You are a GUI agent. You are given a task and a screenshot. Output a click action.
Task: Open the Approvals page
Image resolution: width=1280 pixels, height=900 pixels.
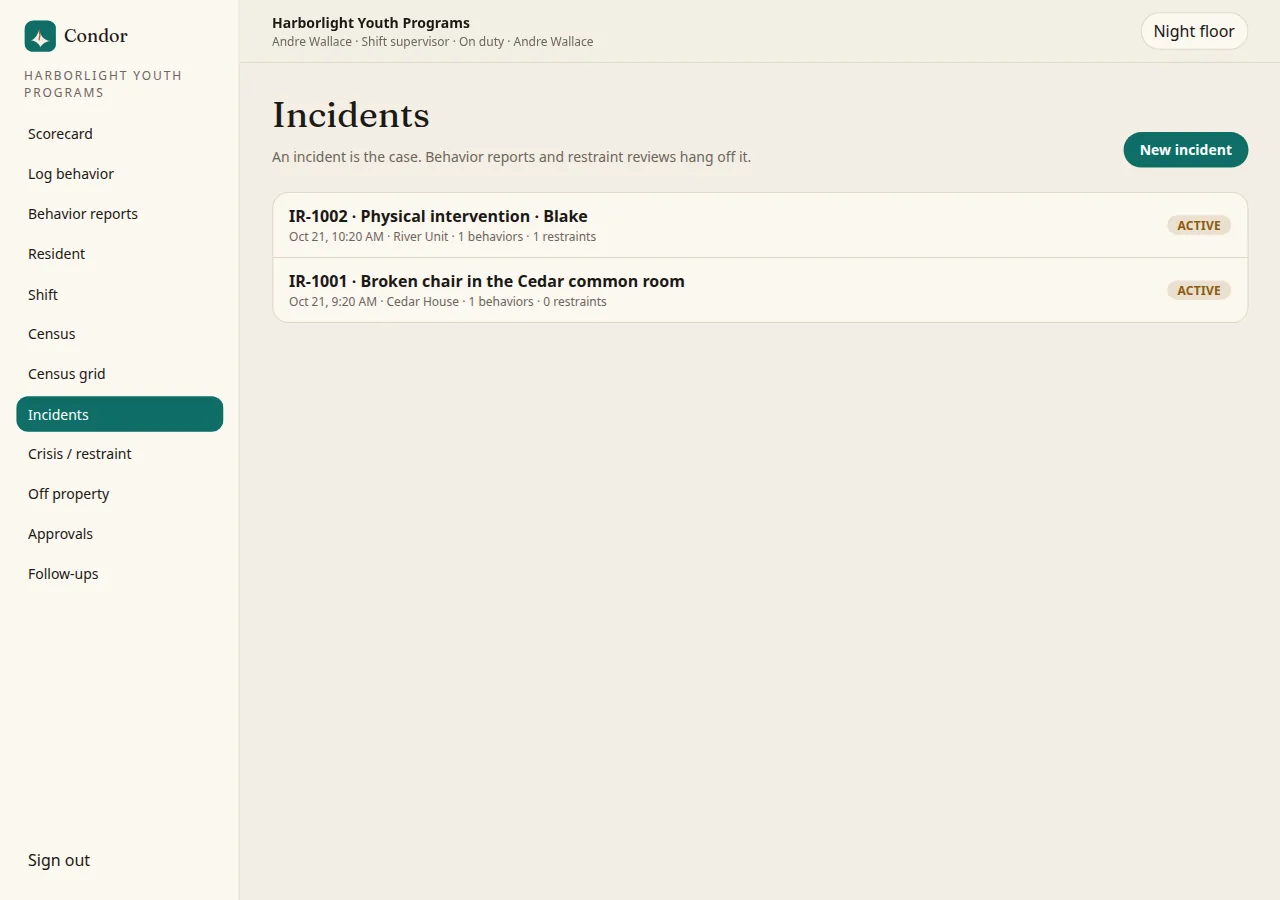coord(119,534)
